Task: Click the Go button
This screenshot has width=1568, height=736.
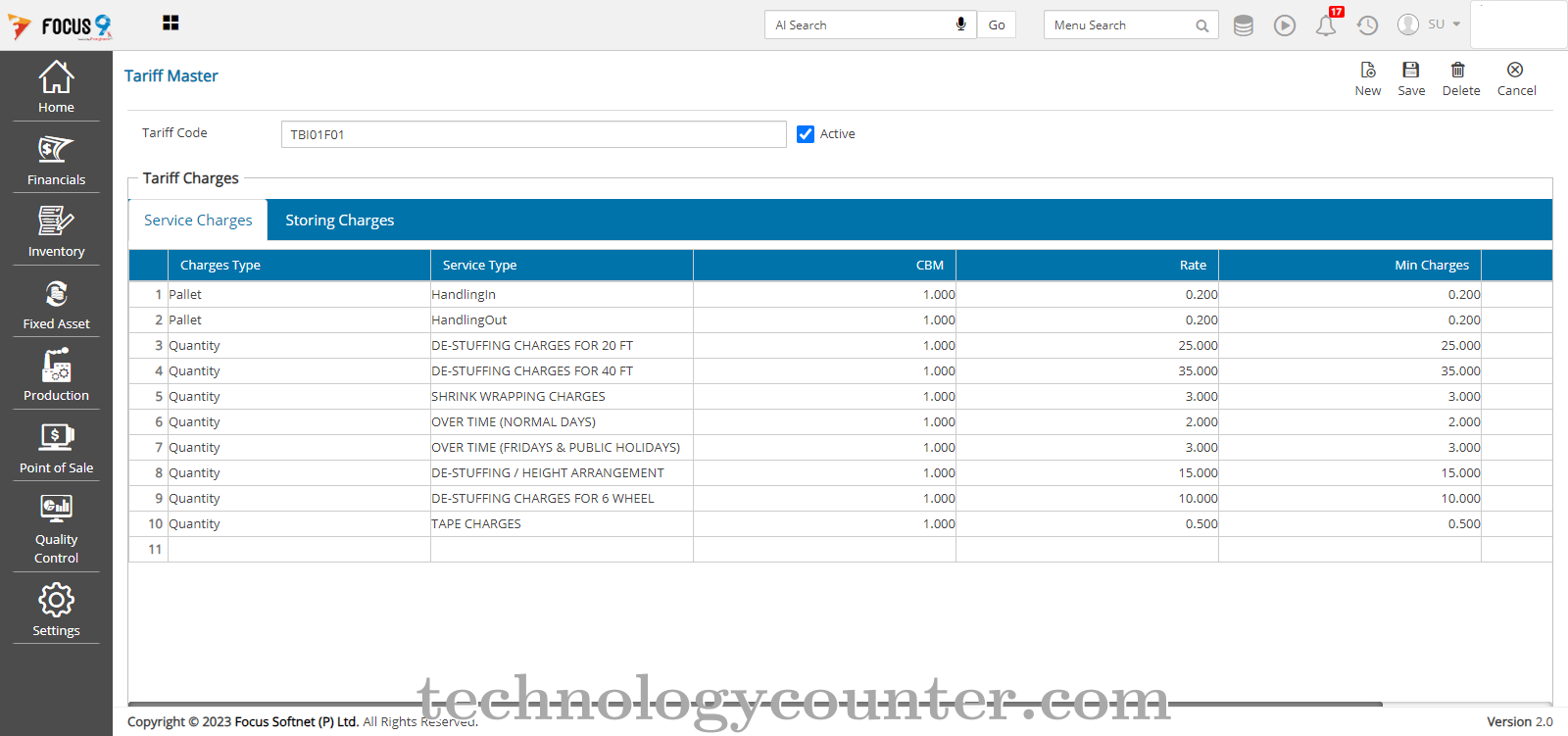Action: point(997,25)
